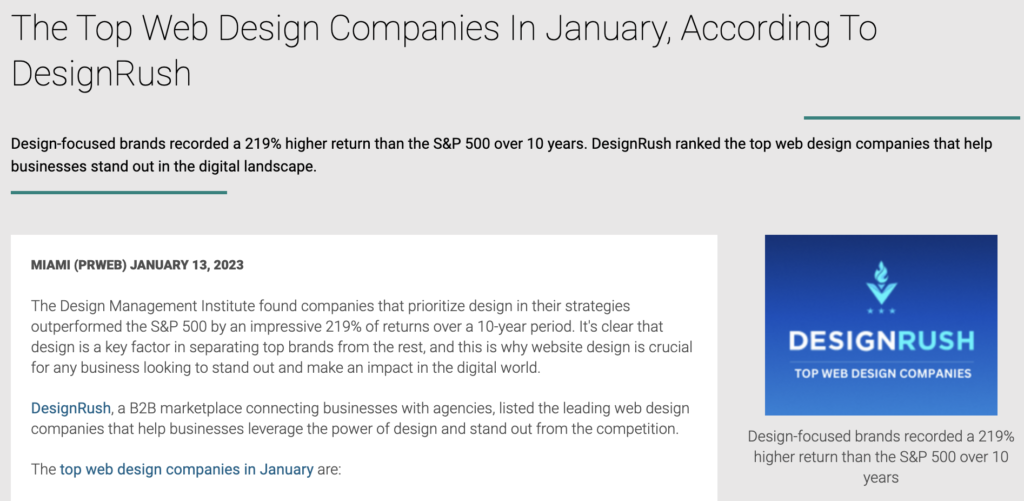The width and height of the screenshot is (1024, 501).
Task: Click the bold summary sentence under the headline
Action: pyautogui.click(x=502, y=155)
